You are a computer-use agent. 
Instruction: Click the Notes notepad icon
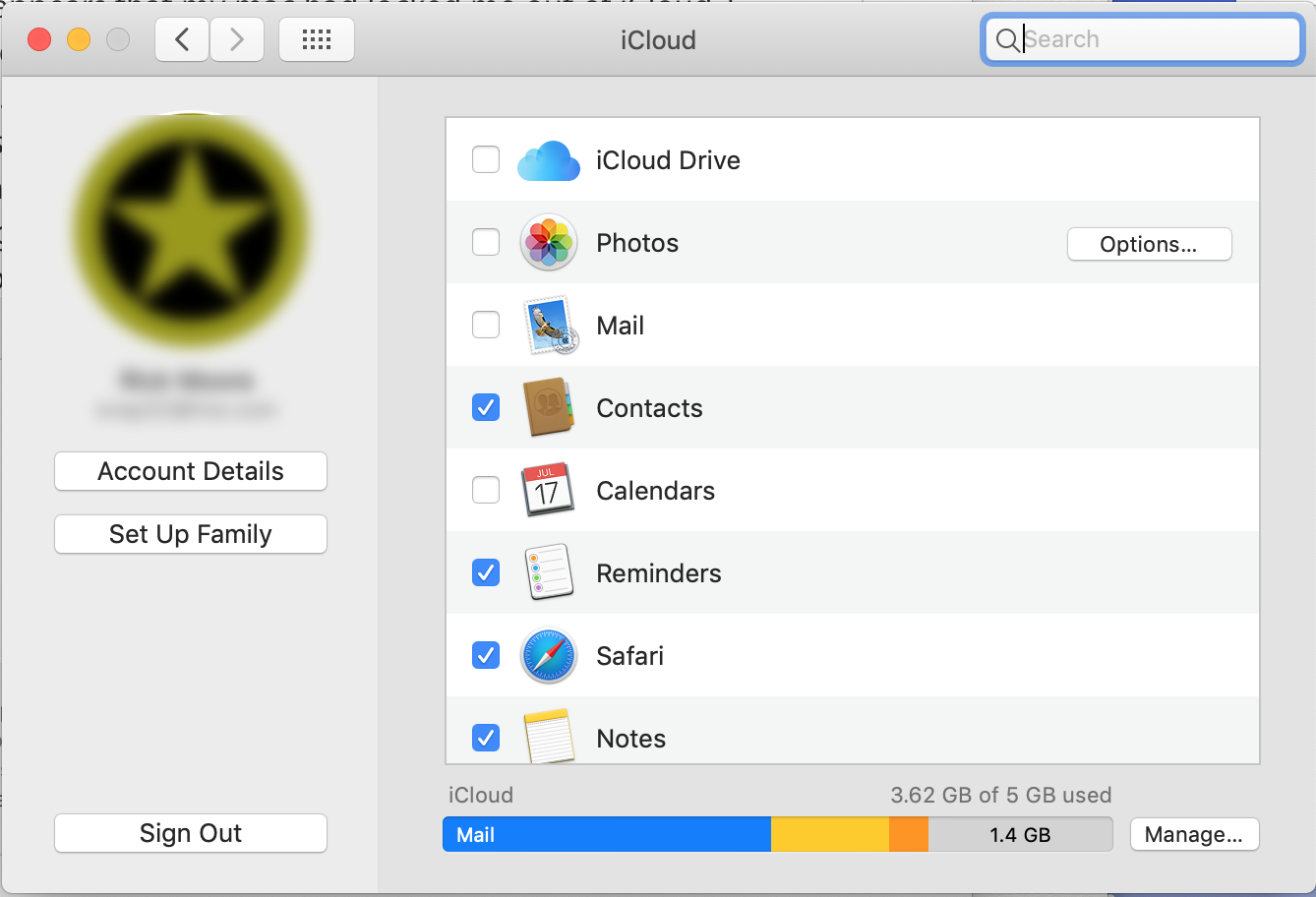[x=549, y=737]
